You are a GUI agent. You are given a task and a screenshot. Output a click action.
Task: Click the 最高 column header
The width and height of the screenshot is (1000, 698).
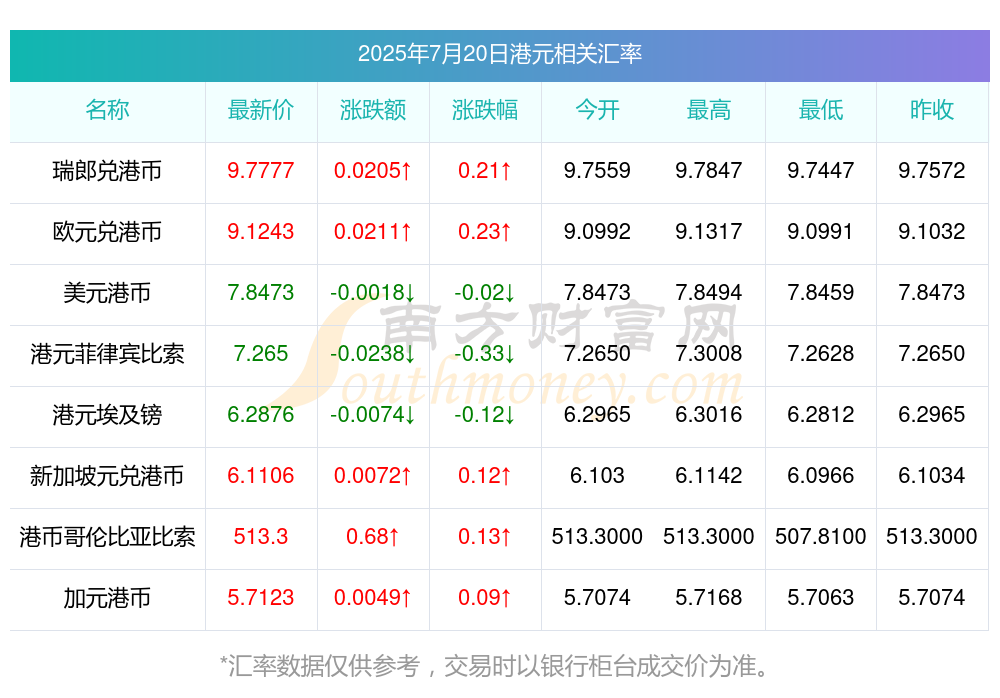pos(709,110)
